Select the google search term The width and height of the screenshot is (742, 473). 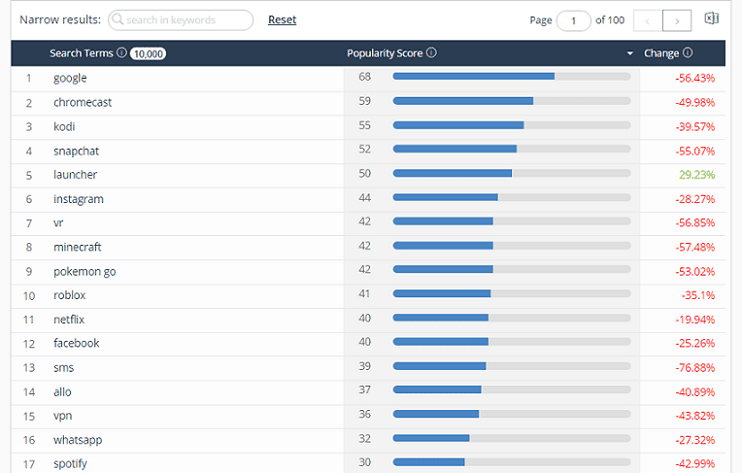[70, 78]
